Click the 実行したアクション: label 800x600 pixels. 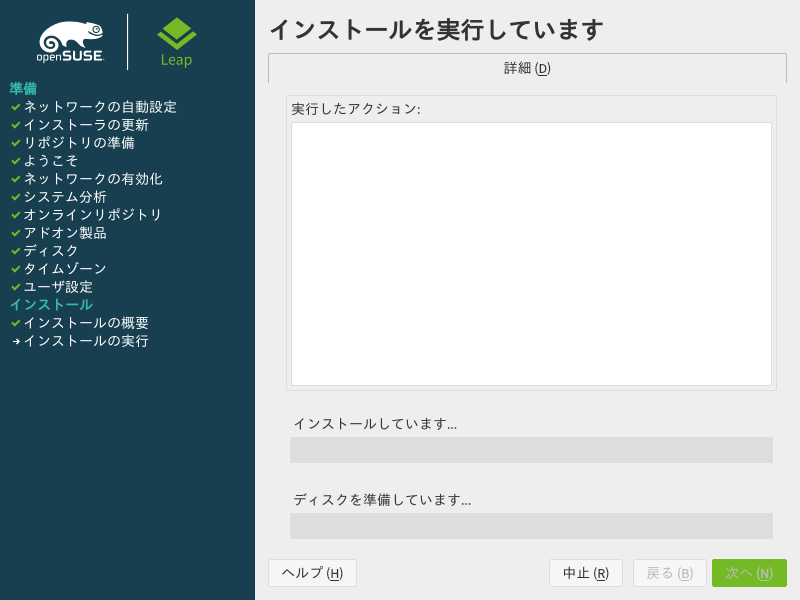(x=356, y=109)
